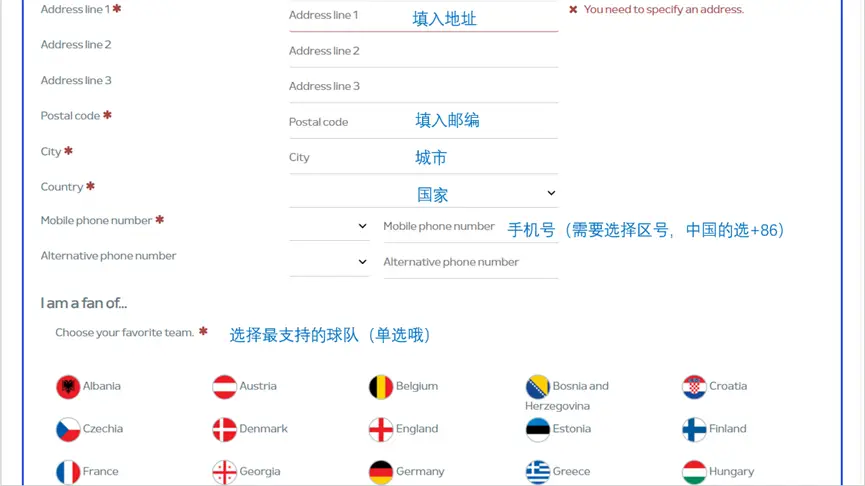Focus the Alternative phone number field
The height and width of the screenshot is (486, 865).
click(471, 262)
